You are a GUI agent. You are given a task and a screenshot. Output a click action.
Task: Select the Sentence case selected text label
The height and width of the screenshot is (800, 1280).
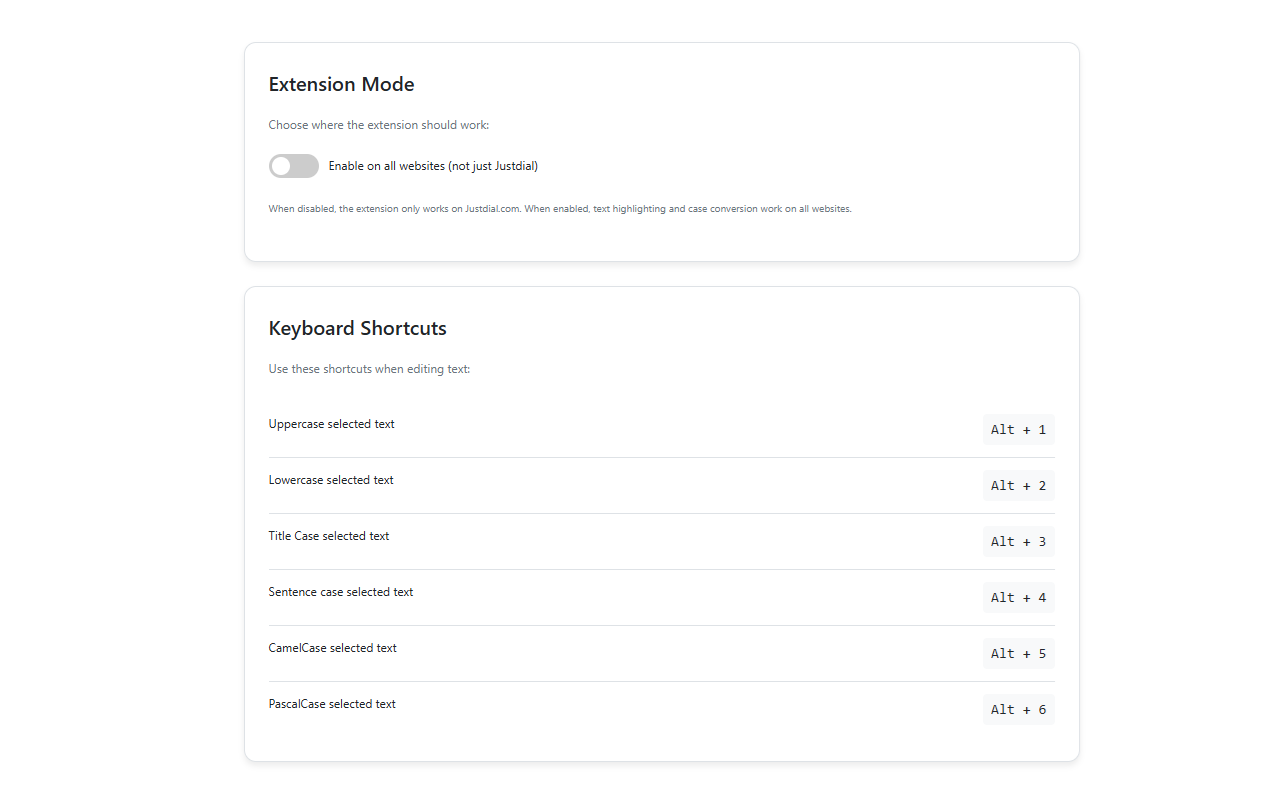(x=340, y=592)
